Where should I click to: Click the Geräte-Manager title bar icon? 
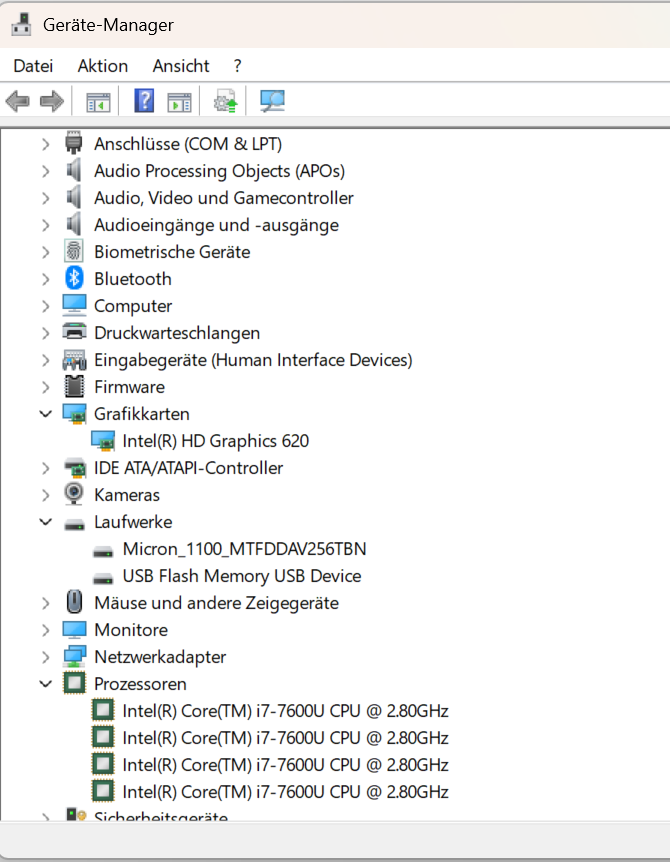[21, 24]
